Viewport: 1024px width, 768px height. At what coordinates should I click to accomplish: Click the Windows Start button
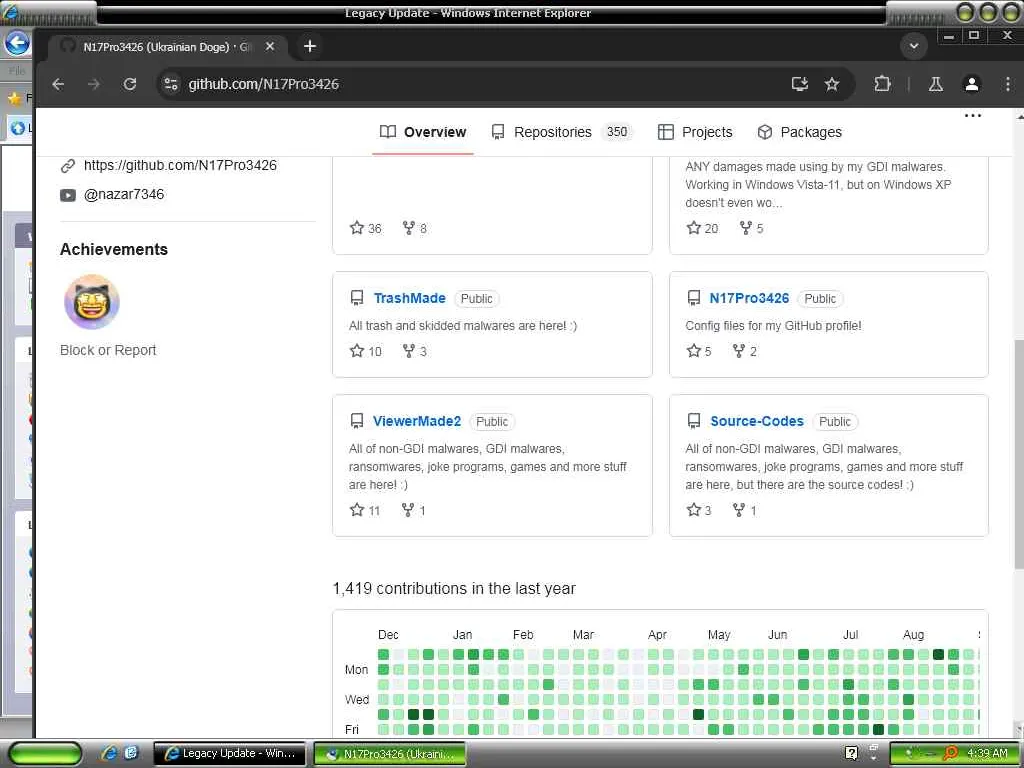(x=46, y=754)
